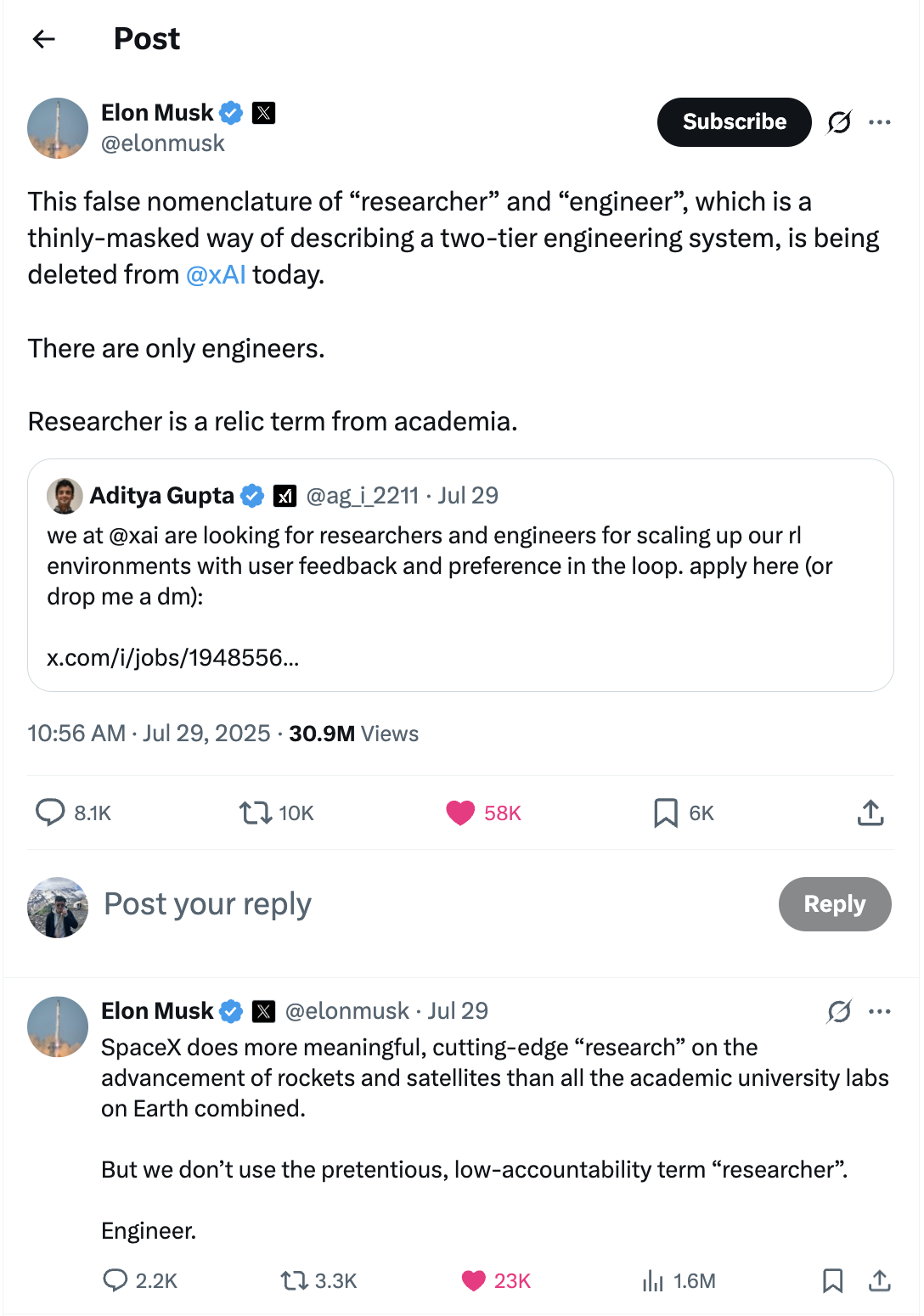
Task: Open Grok icon on main post
Action: point(839,122)
